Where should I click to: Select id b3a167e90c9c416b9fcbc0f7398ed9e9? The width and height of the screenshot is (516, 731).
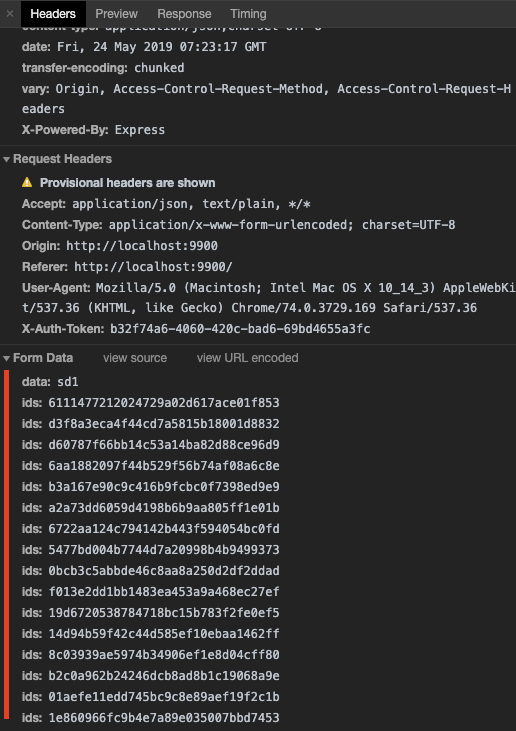click(164, 487)
